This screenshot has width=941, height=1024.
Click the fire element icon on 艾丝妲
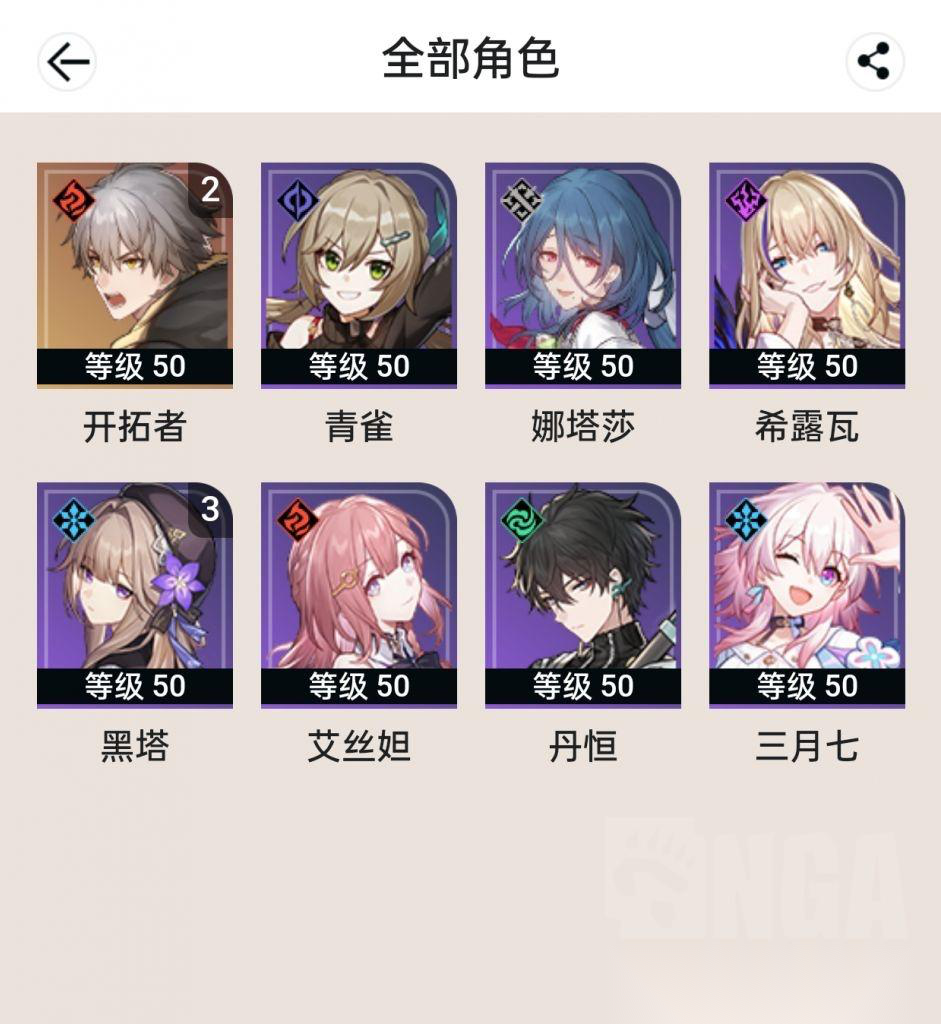click(297, 520)
